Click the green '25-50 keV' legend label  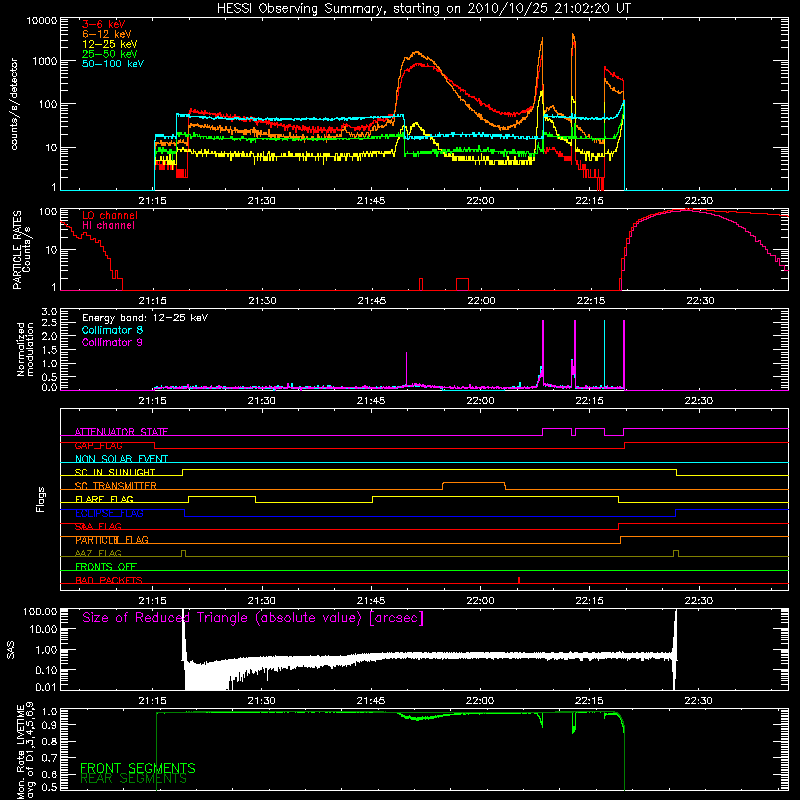(109, 54)
